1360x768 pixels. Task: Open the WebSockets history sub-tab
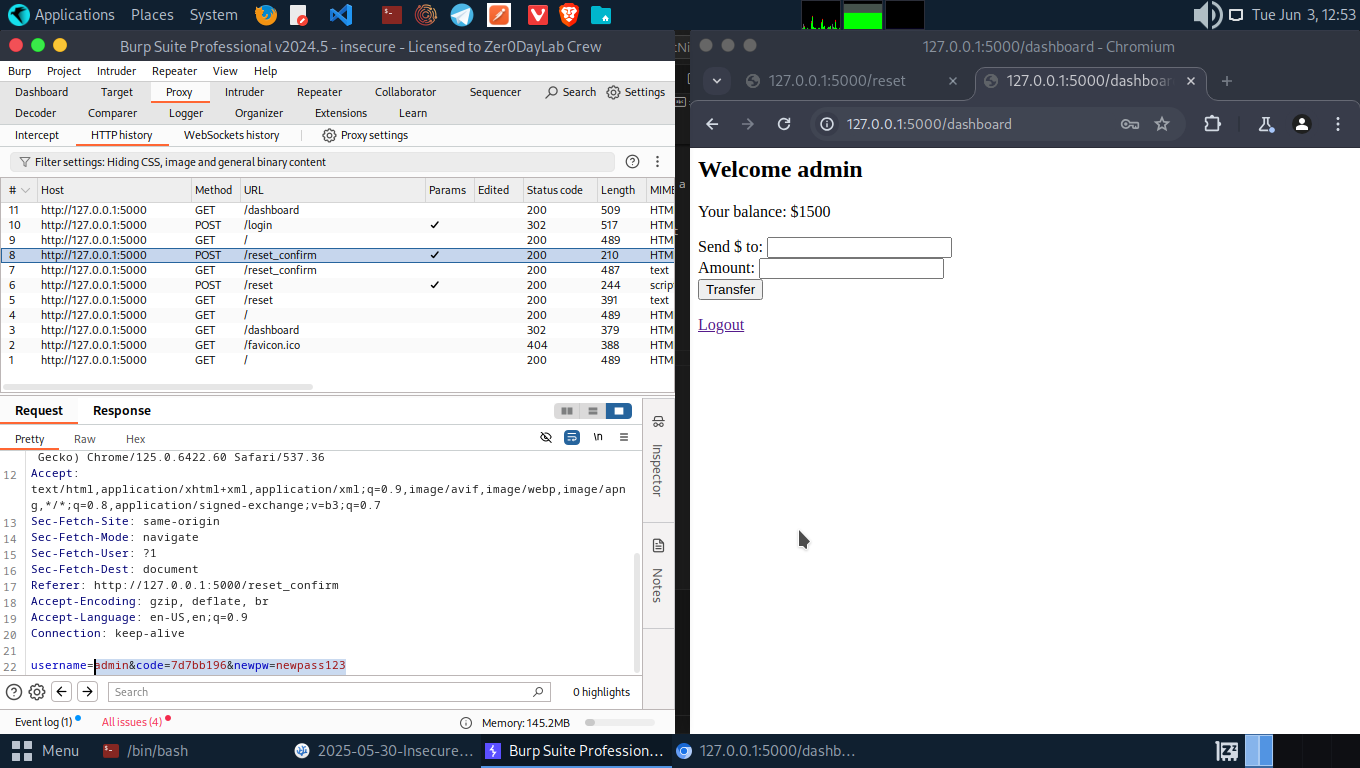231,135
